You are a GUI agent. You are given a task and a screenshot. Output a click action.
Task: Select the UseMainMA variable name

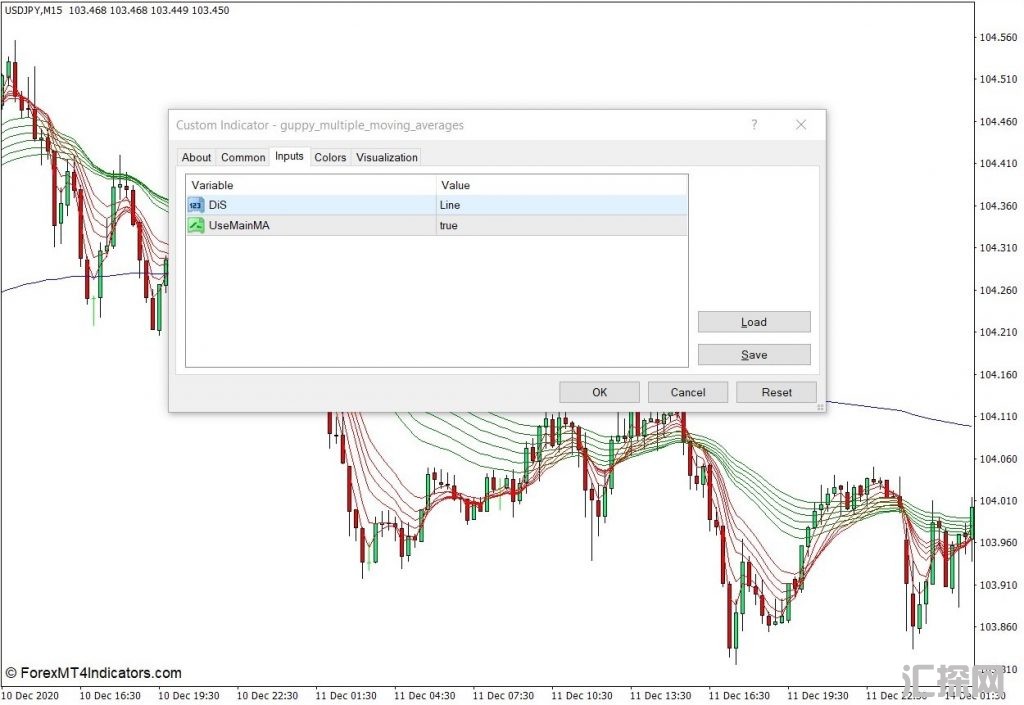(239, 225)
